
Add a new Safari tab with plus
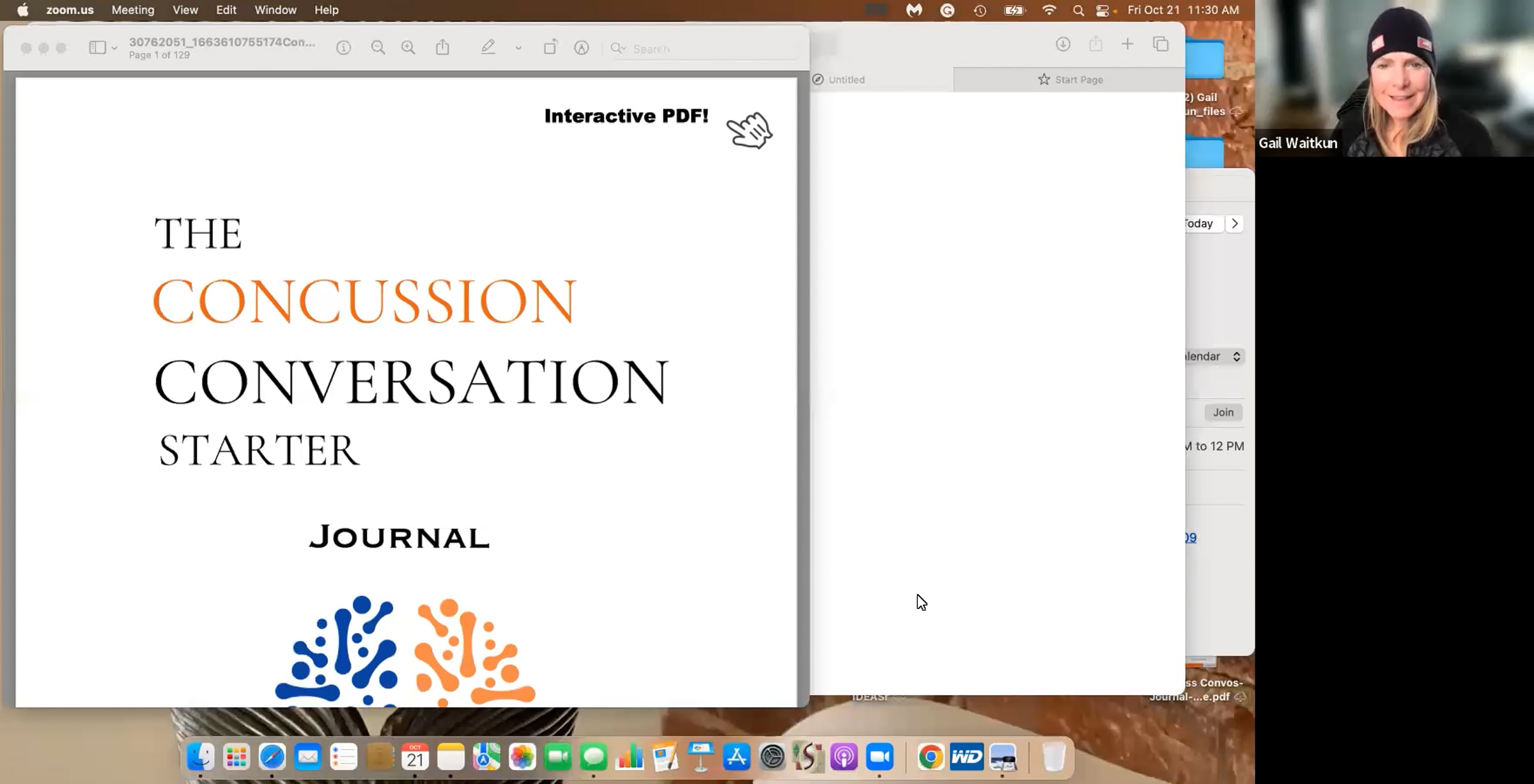click(x=1127, y=44)
